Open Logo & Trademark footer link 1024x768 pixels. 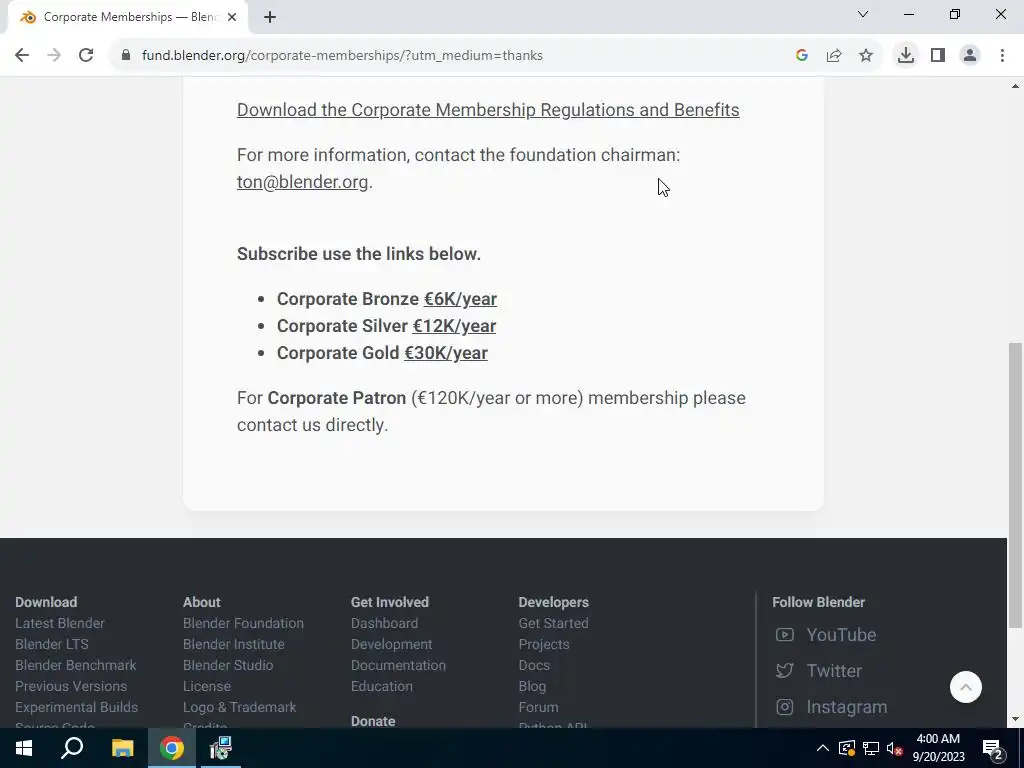240,707
